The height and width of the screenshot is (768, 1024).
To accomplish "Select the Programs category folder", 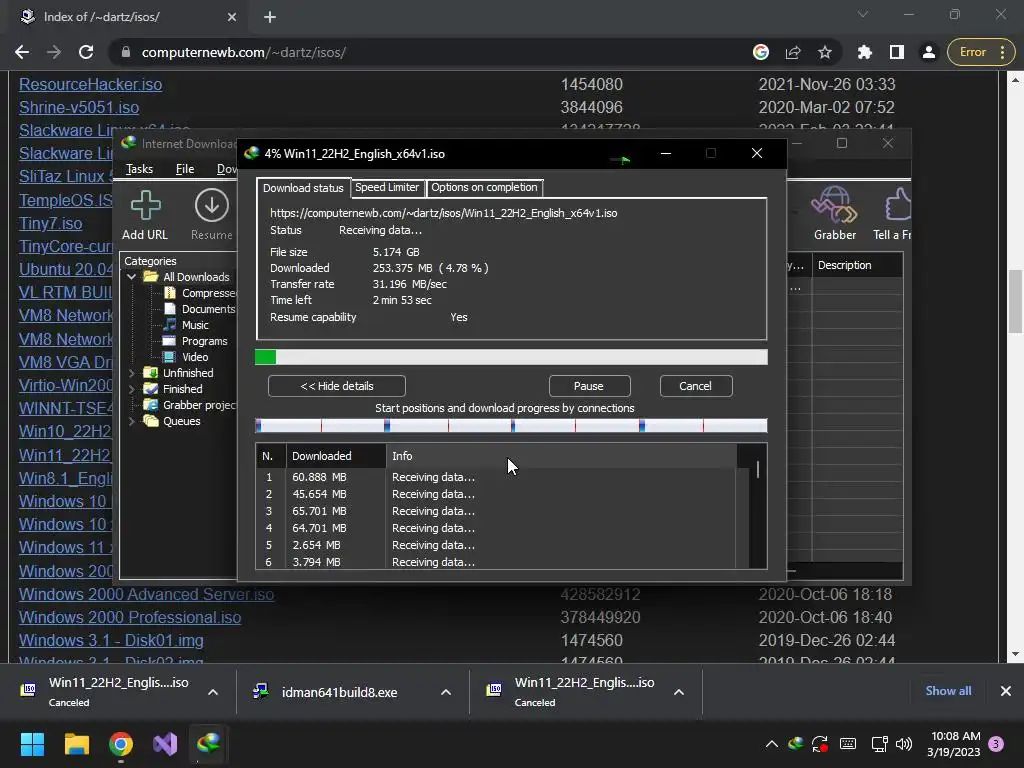I will pos(196,341).
